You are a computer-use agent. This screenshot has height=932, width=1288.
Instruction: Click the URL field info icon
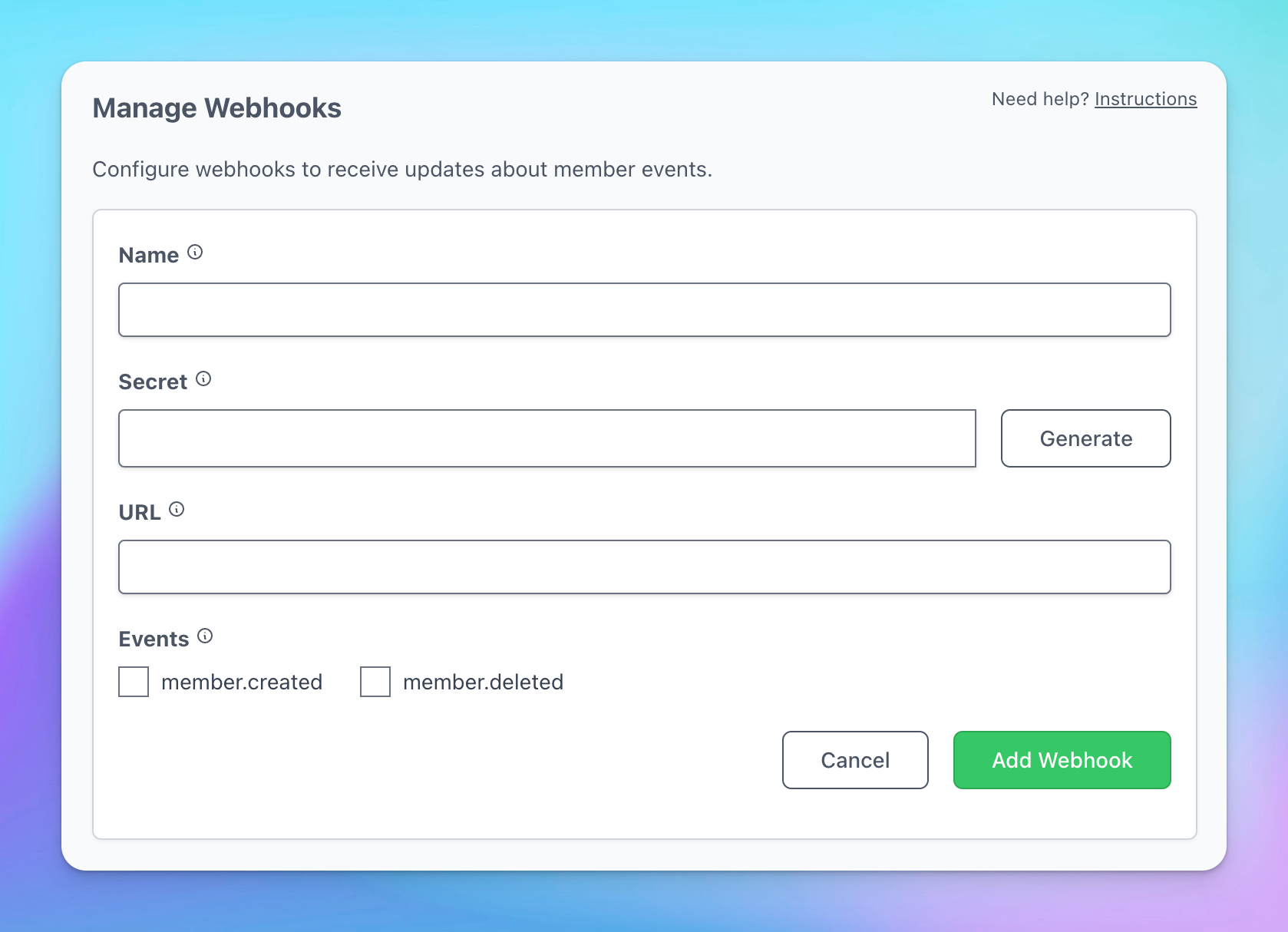[x=177, y=510]
